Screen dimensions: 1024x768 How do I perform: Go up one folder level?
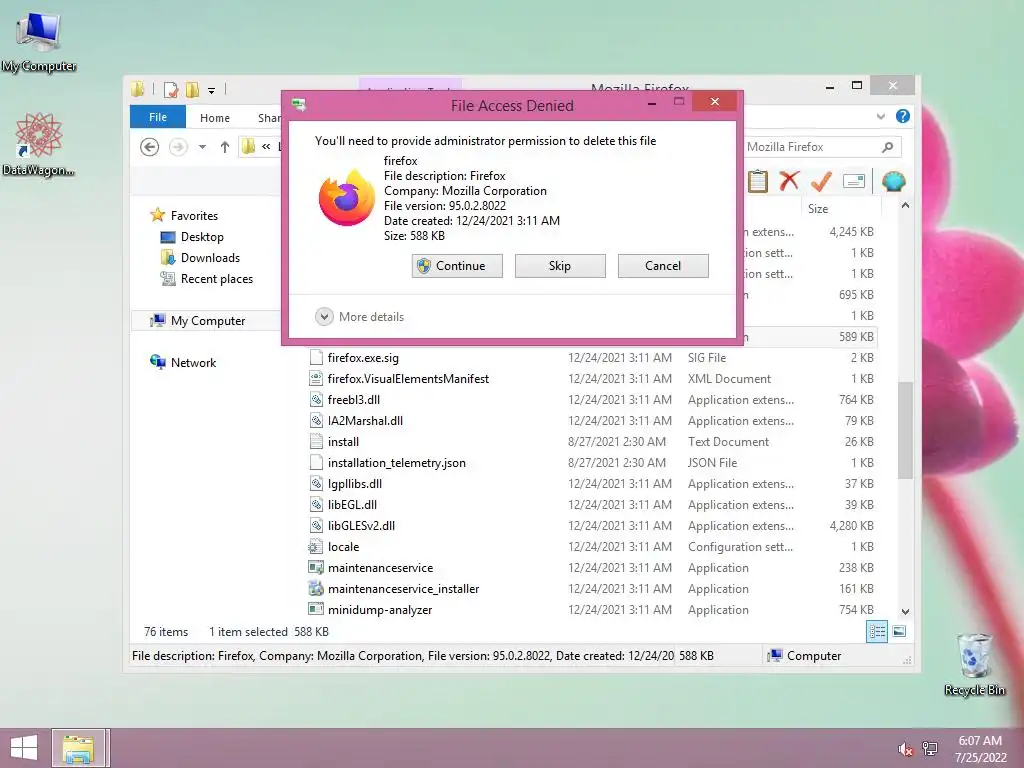pos(225,147)
